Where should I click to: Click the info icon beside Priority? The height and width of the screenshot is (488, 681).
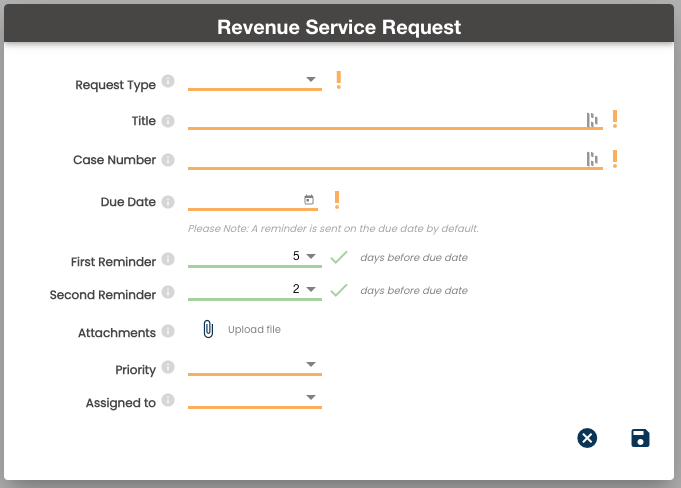[x=168, y=367]
